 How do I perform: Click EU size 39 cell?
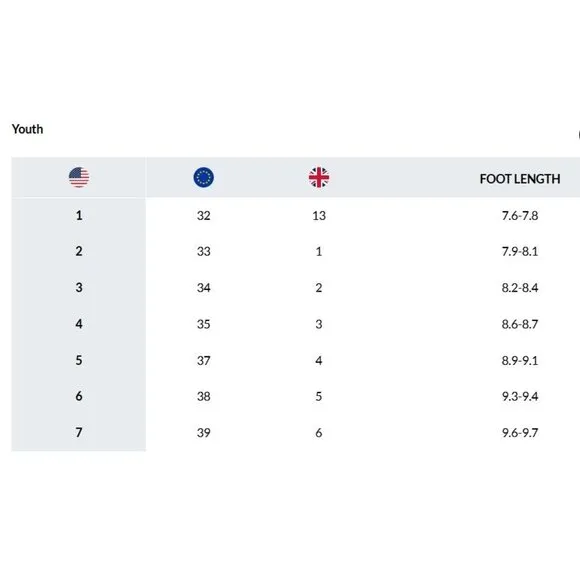tap(203, 433)
